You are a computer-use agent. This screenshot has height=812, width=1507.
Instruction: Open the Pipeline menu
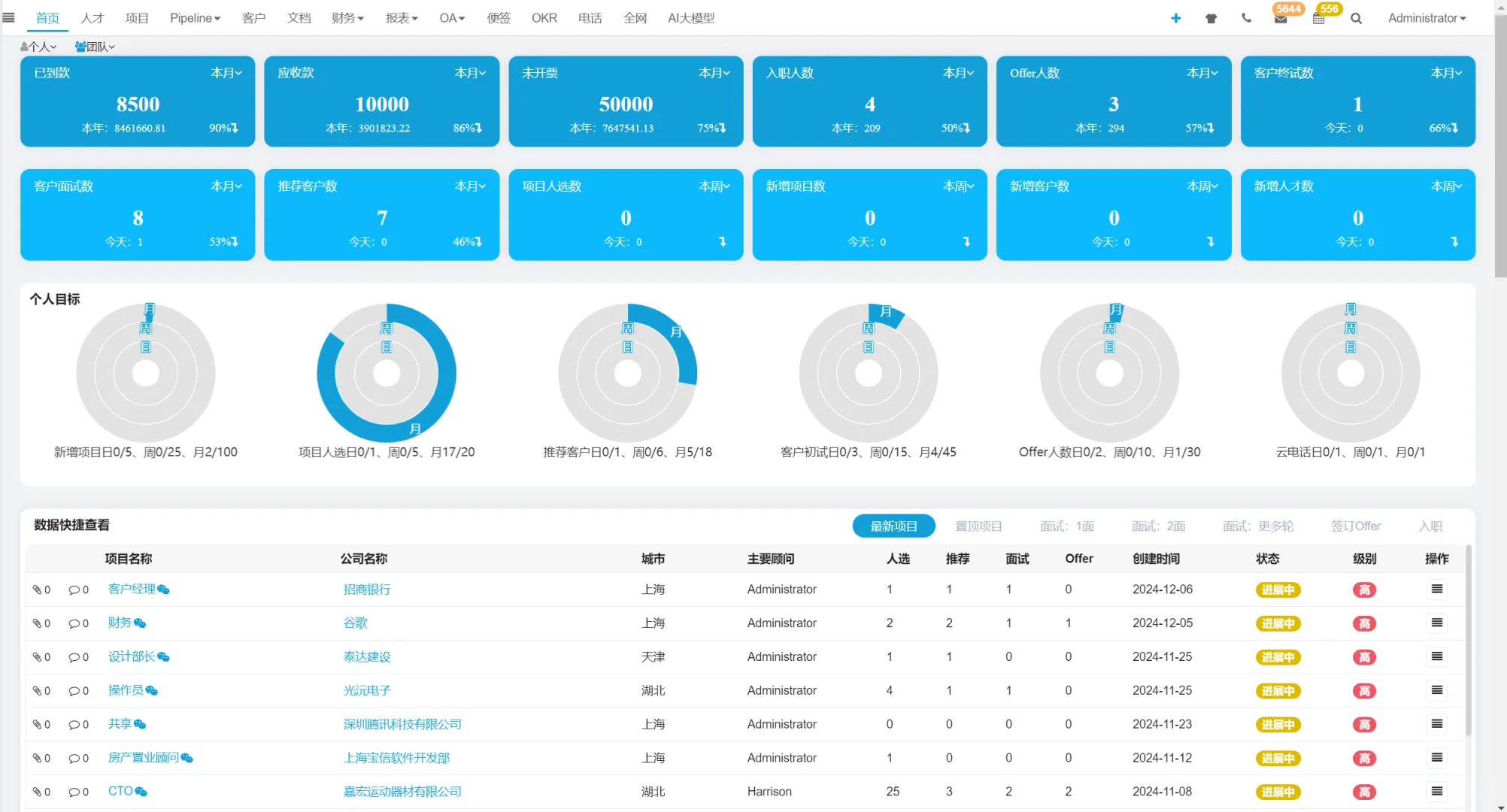coord(195,18)
